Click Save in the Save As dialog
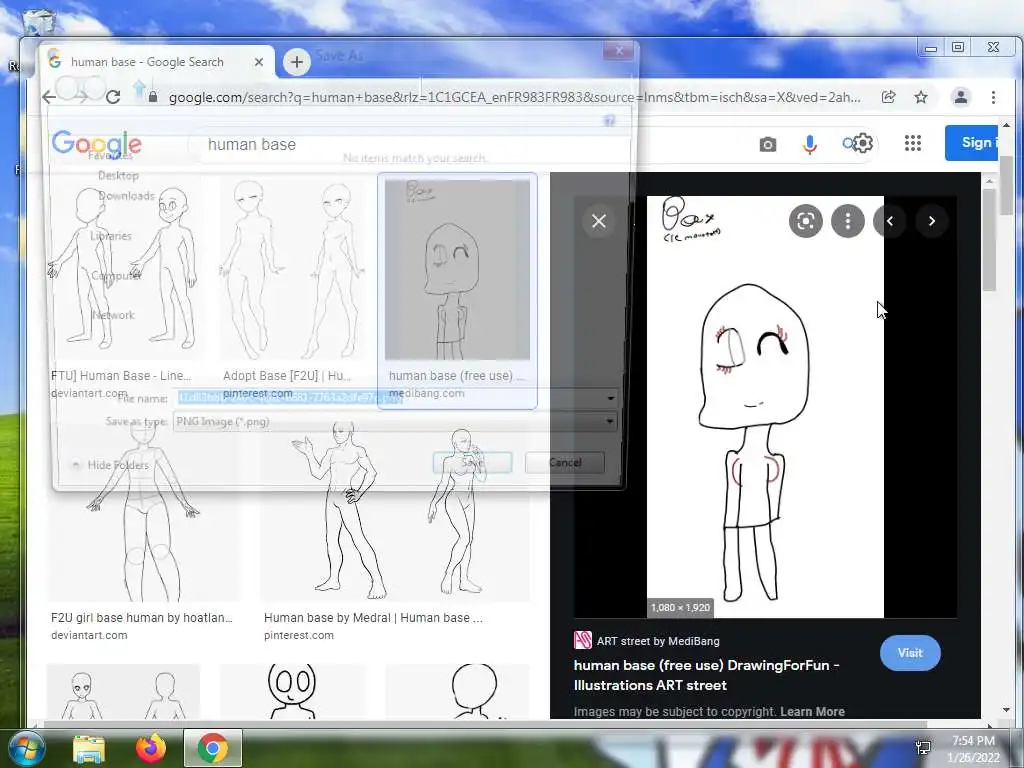Image resolution: width=1024 pixels, height=768 pixels. click(x=472, y=462)
